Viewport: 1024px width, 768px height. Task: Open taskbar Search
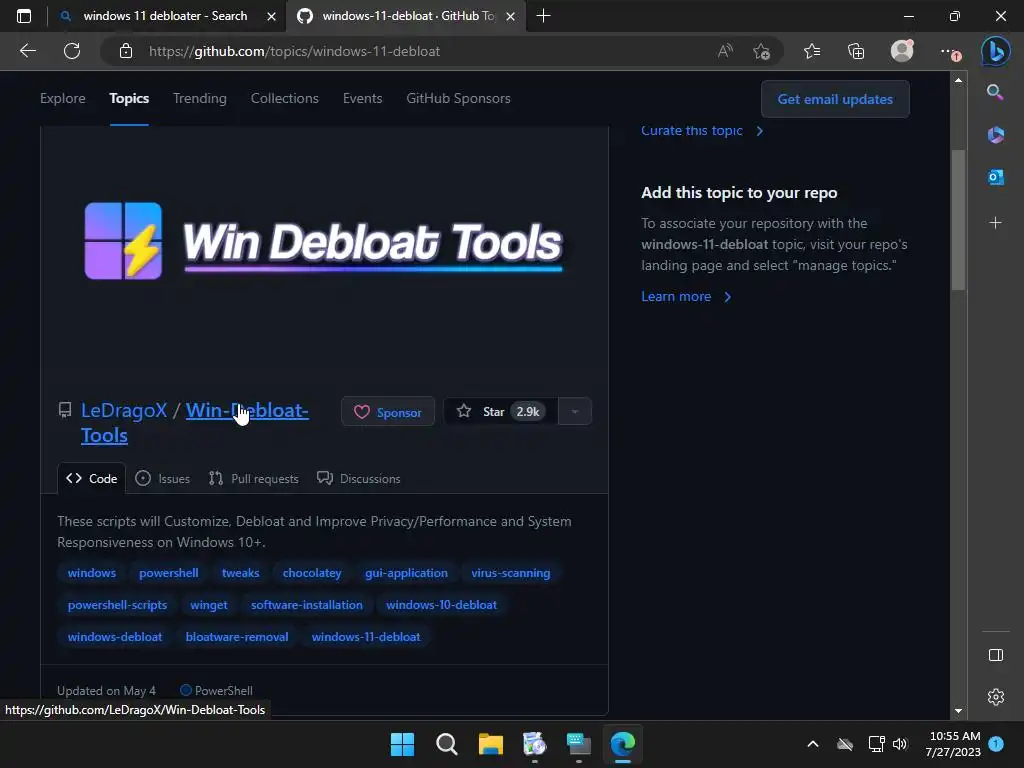pos(447,744)
